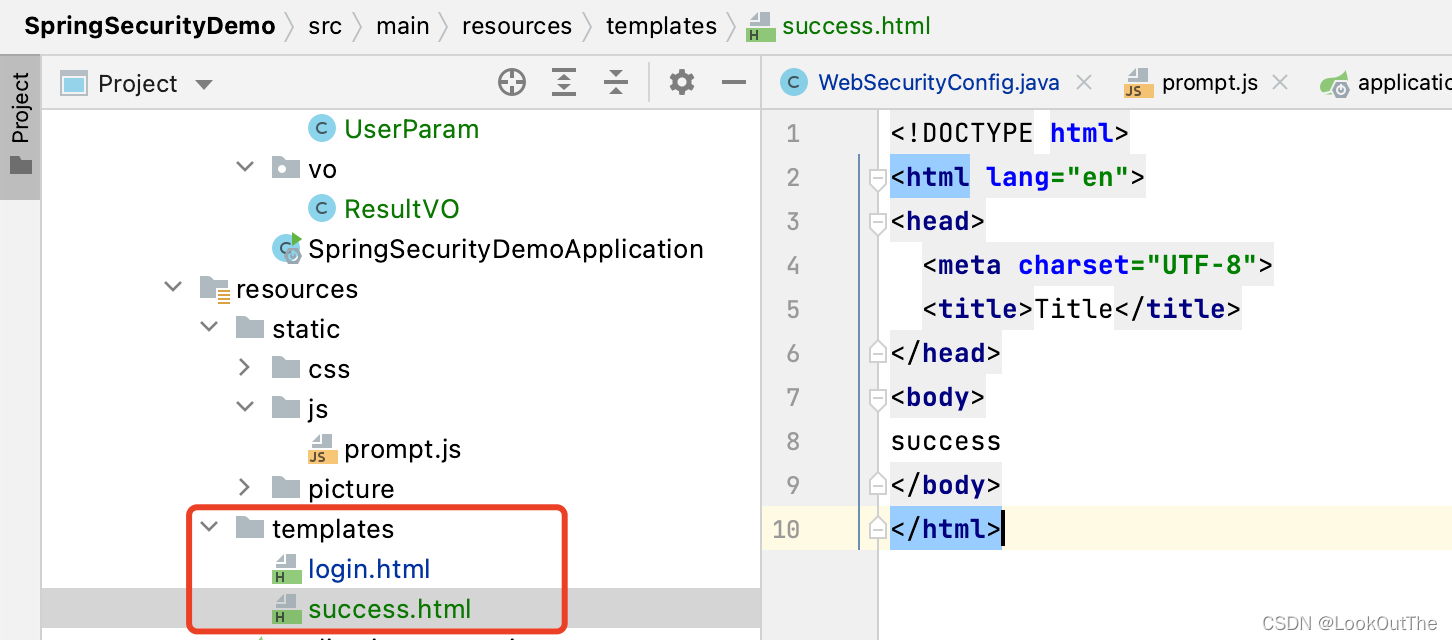The height and width of the screenshot is (640, 1452).
Task: Click the closing html tag on line 10
Action: pos(945,529)
